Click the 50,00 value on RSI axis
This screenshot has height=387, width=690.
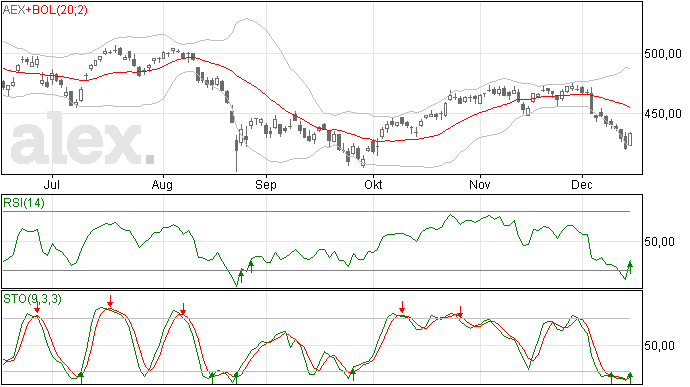click(x=659, y=242)
